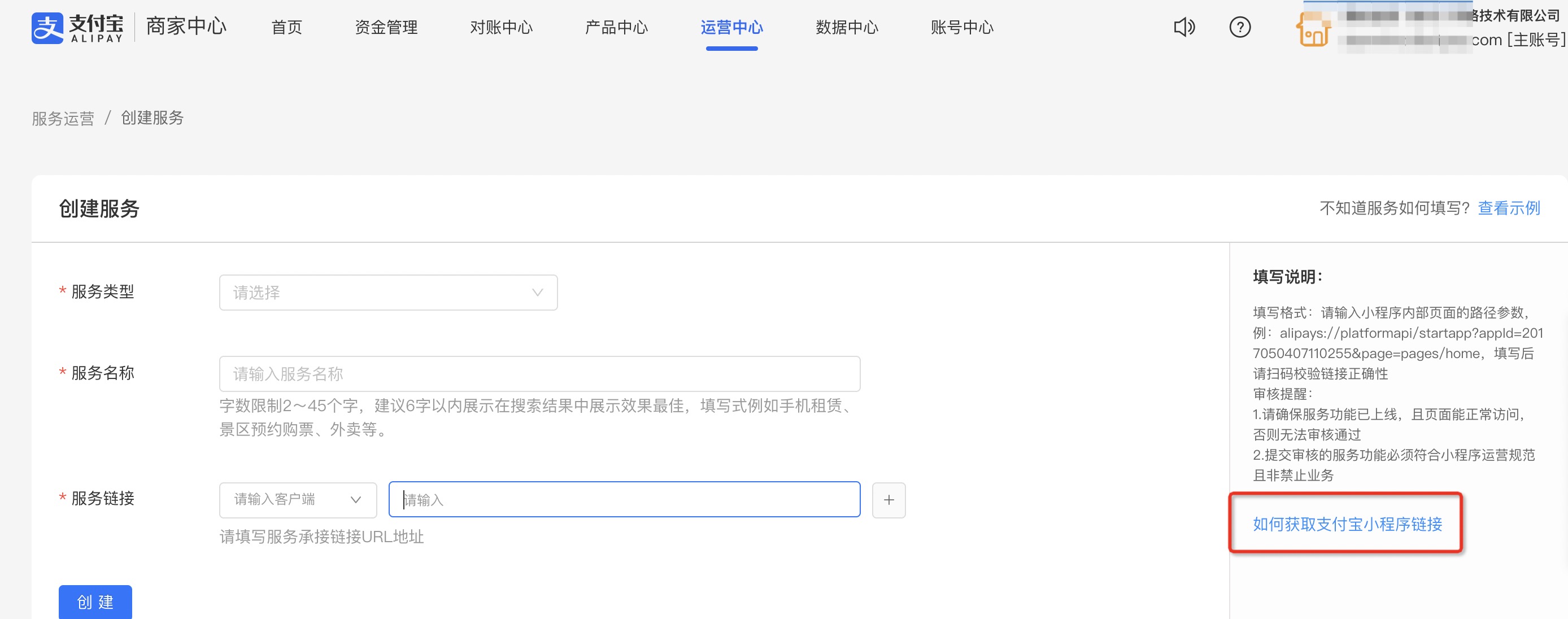Return to 首页 from the navigation
1568x619 pixels.
286,27
